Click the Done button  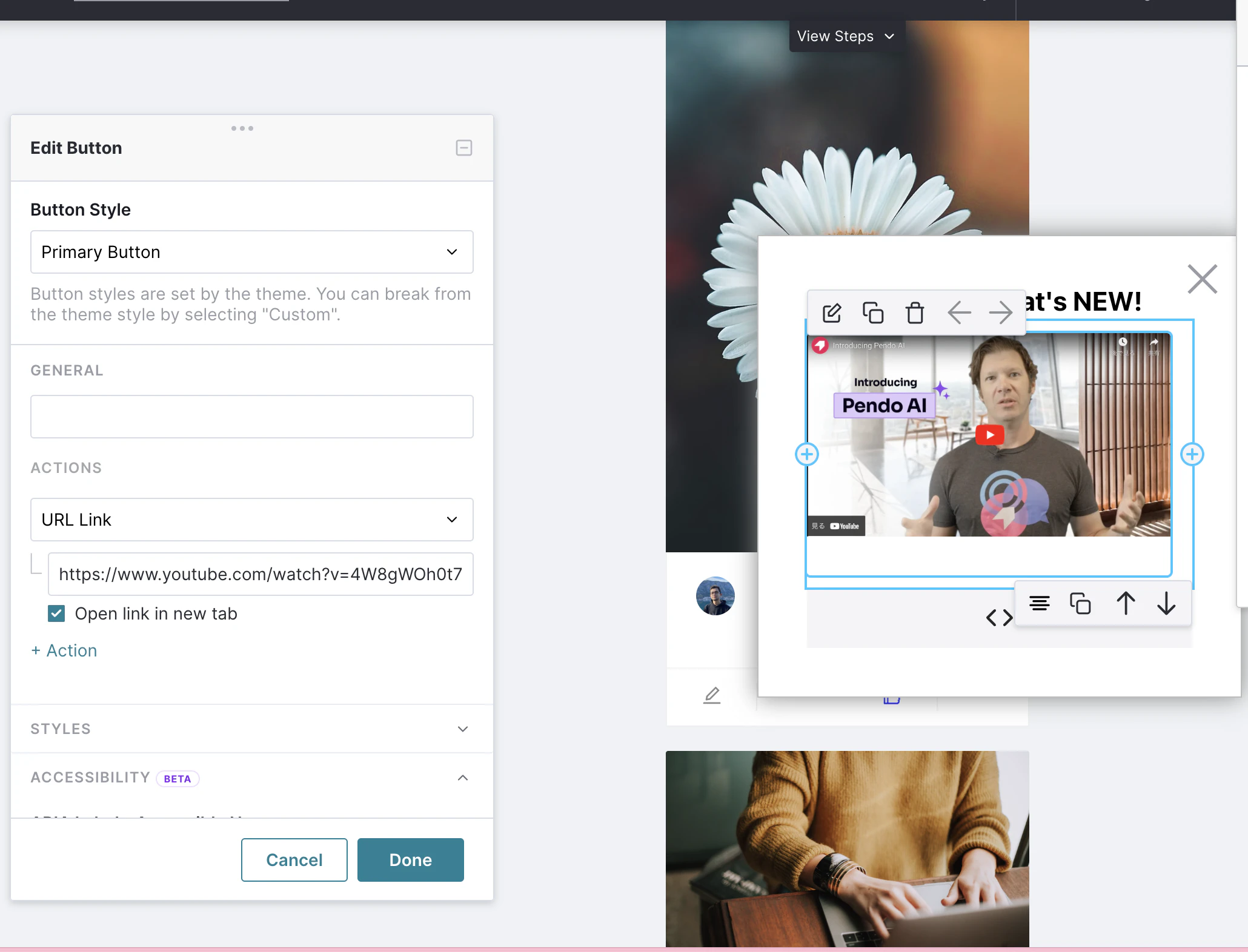click(x=411, y=860)
